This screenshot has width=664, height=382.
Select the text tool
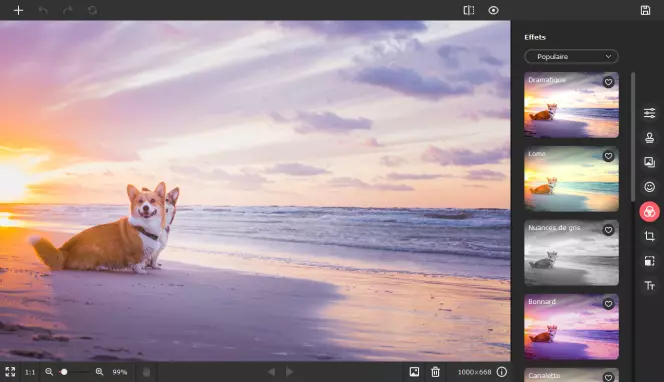pyautogui.click(x=649, y=285)
